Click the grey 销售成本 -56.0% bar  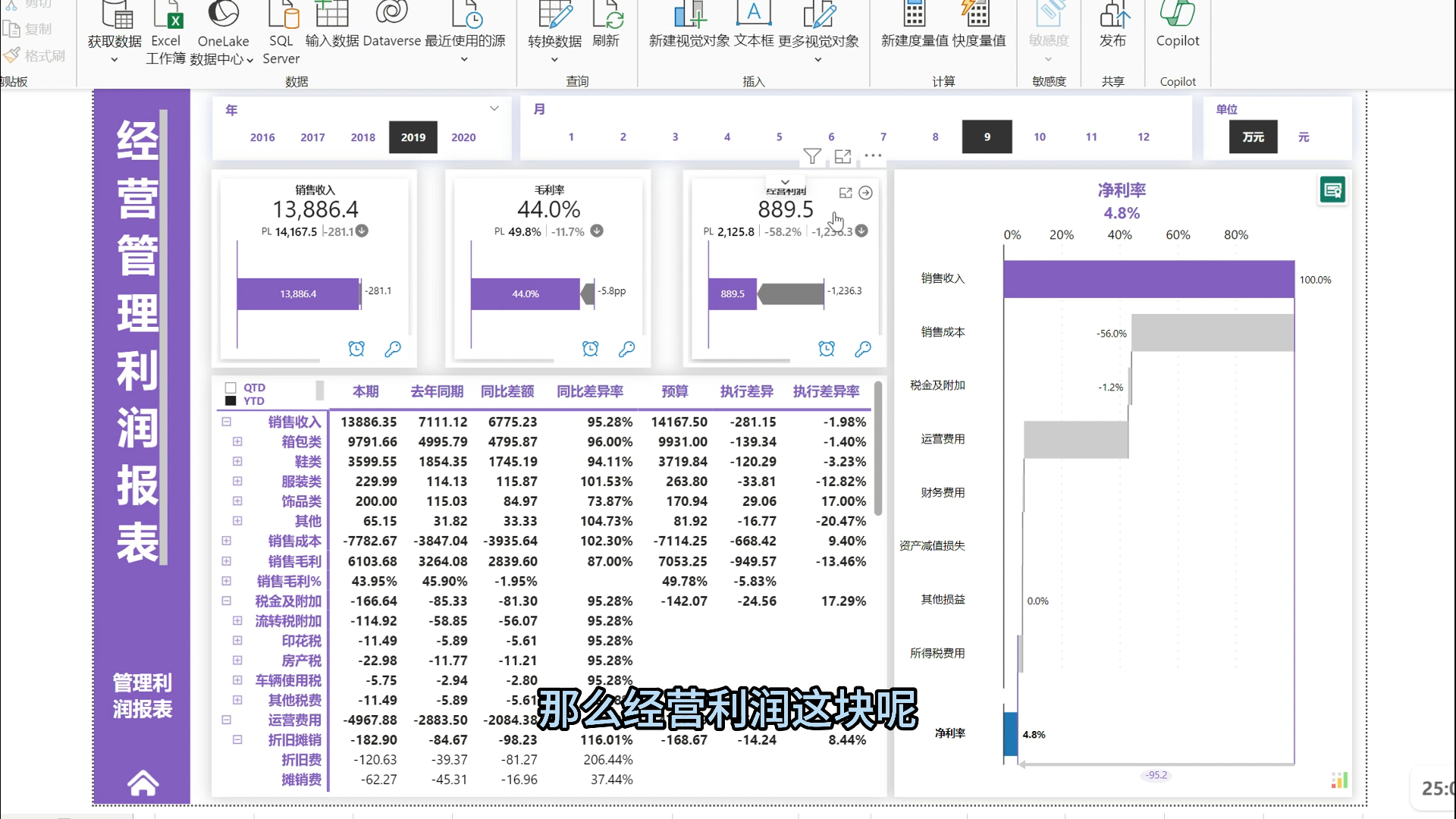1213,333
